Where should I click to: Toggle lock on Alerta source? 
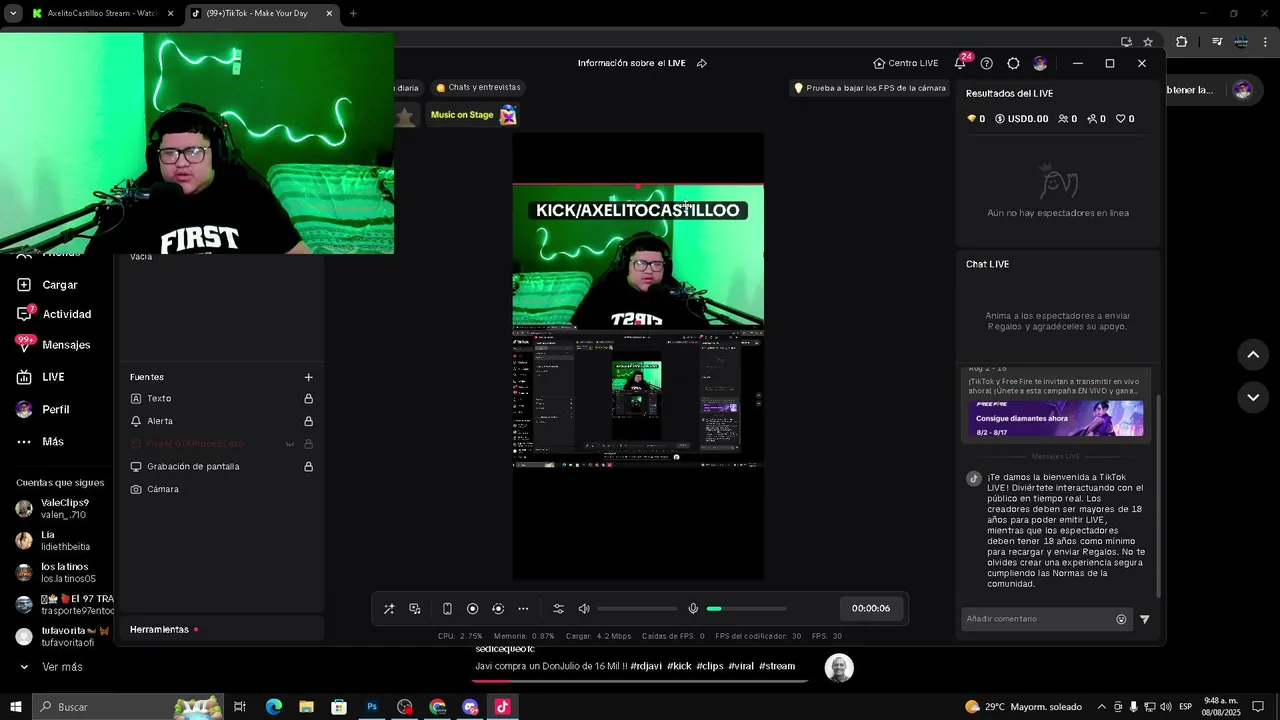(x=308, y=421)
